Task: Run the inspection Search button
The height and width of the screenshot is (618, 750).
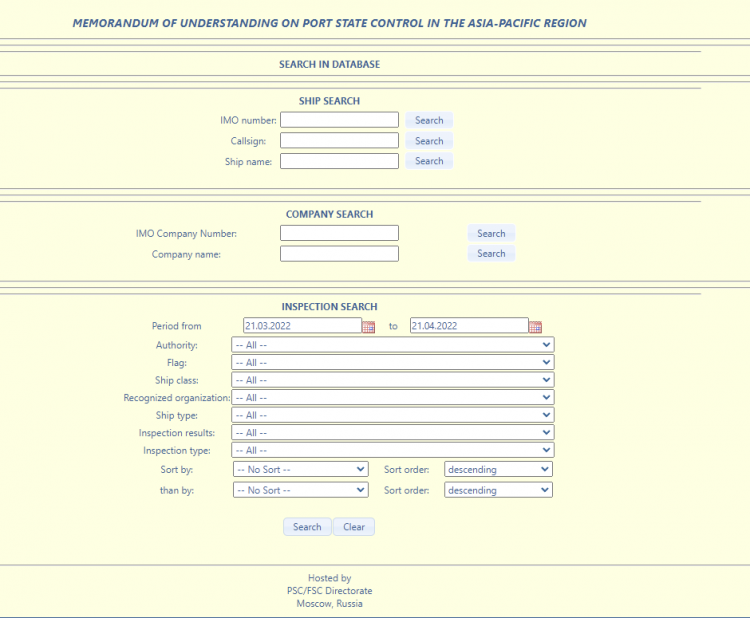Action: (x=307, y=527)
